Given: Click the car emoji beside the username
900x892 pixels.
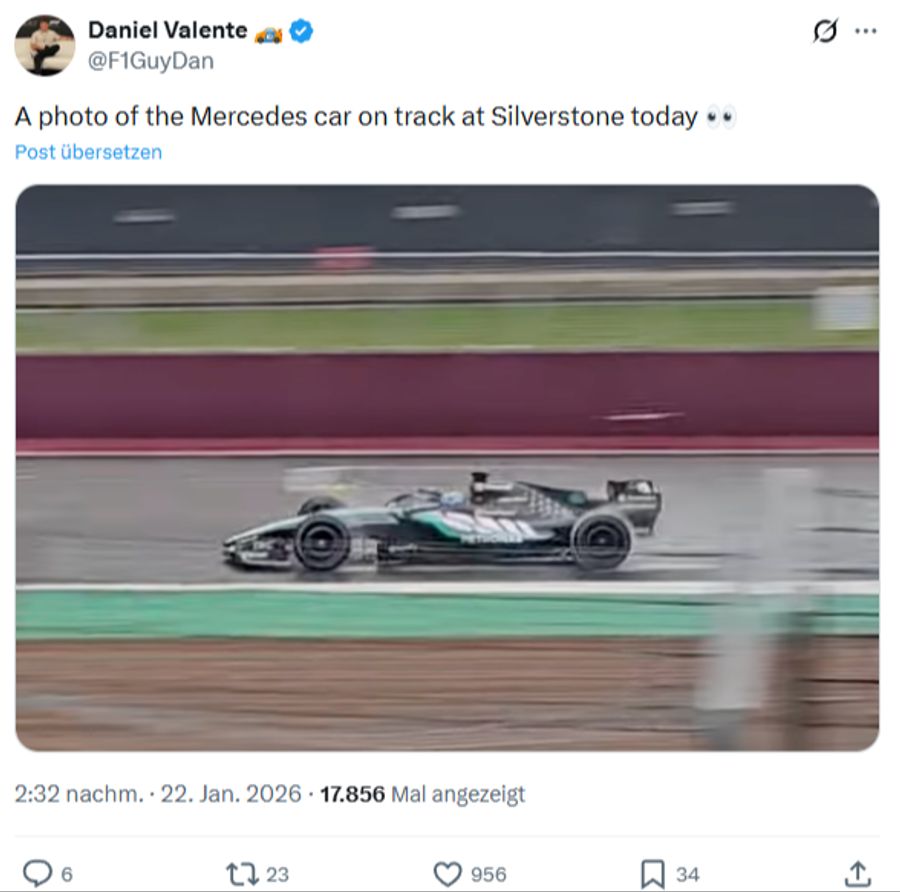Looking at the screenshot, I should [x=270, y=33].
